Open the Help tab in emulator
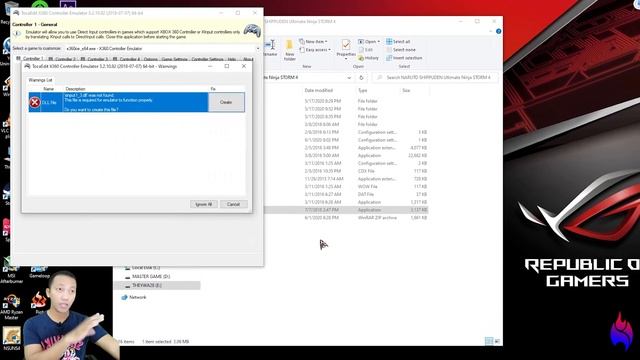This screenshot has width=640, height=360. [x=232, y=59]
